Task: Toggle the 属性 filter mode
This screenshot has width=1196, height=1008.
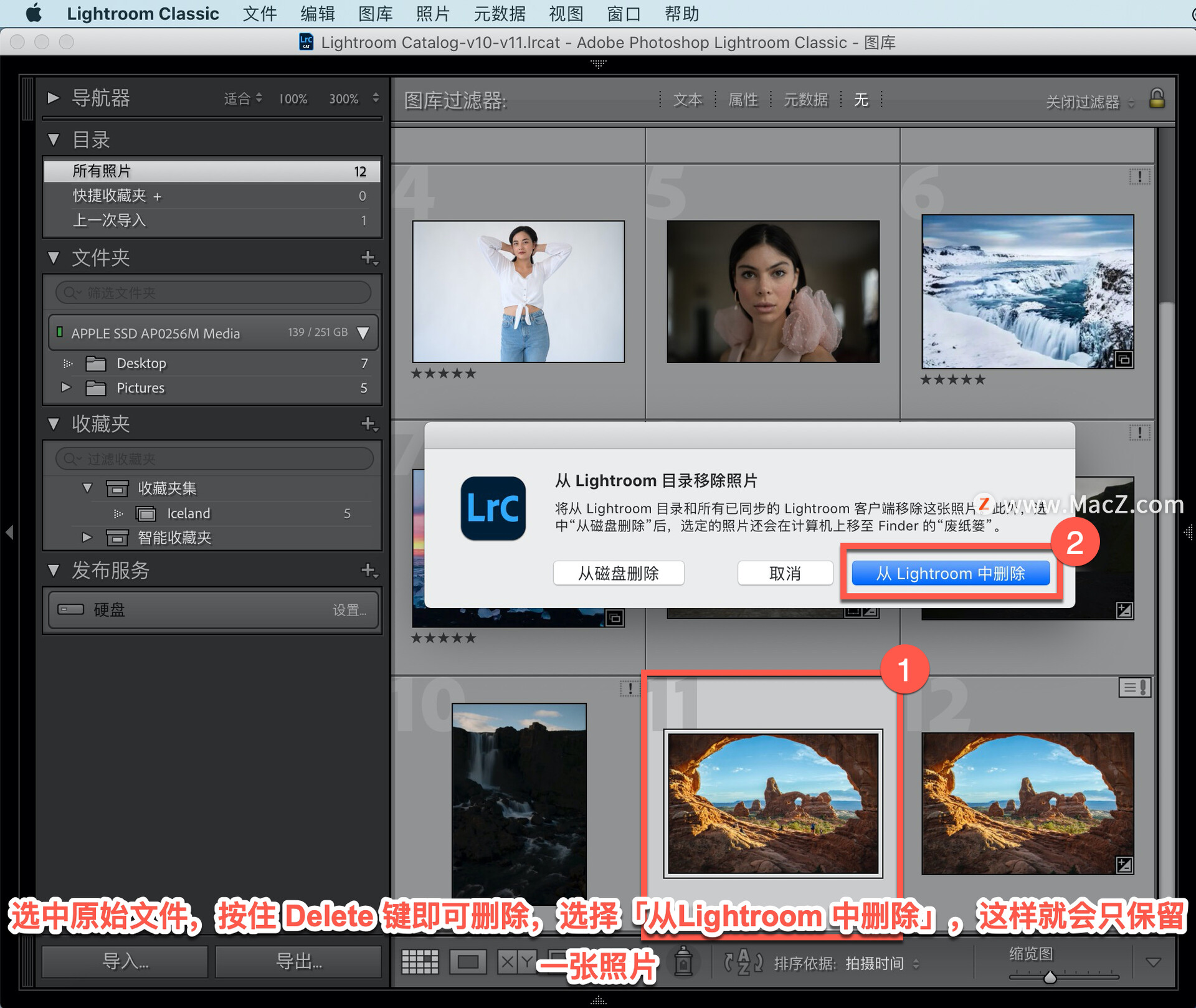Action: click(743, 100)
